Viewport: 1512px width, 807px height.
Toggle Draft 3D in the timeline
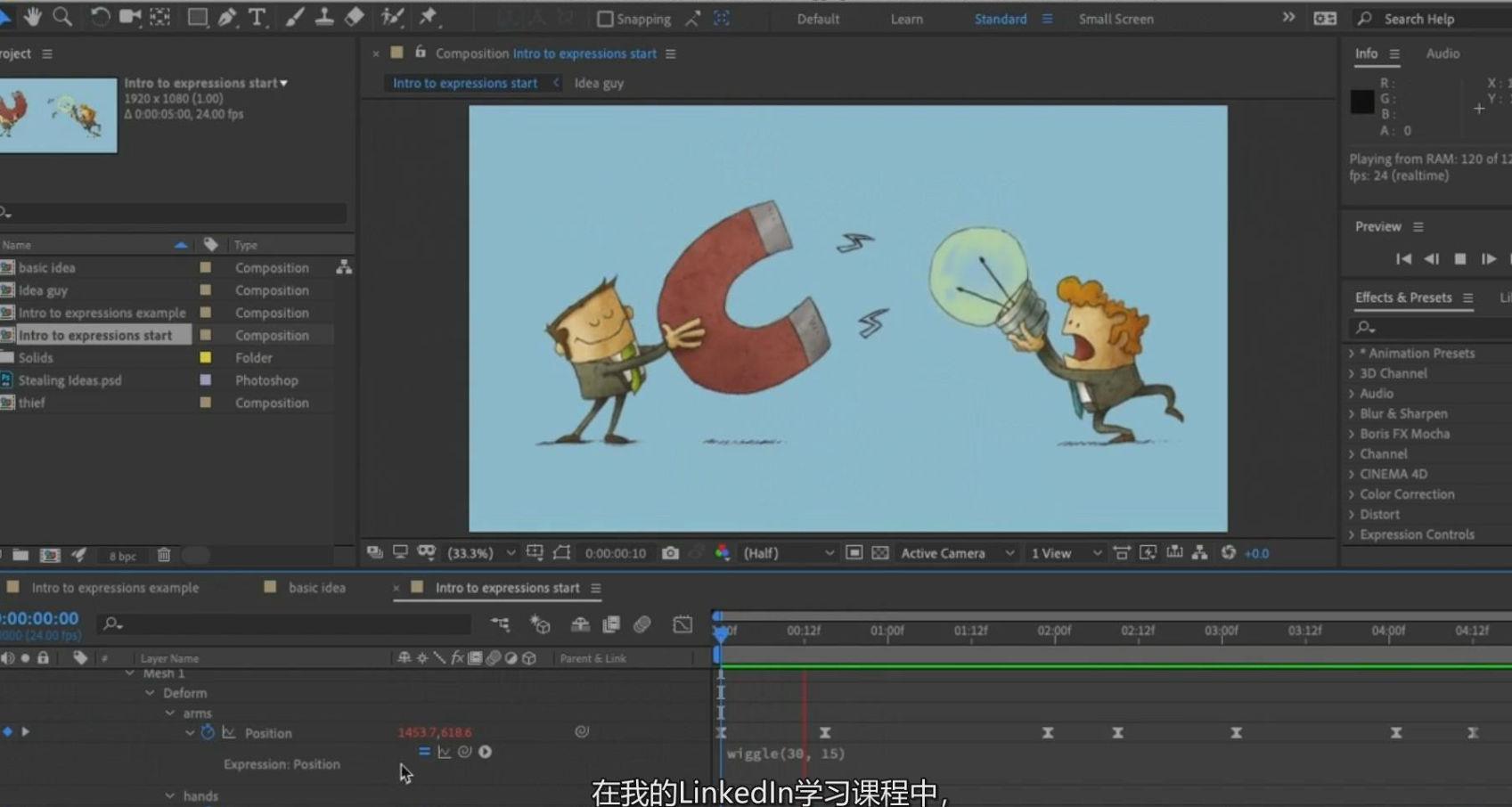[x=540, y=624]
